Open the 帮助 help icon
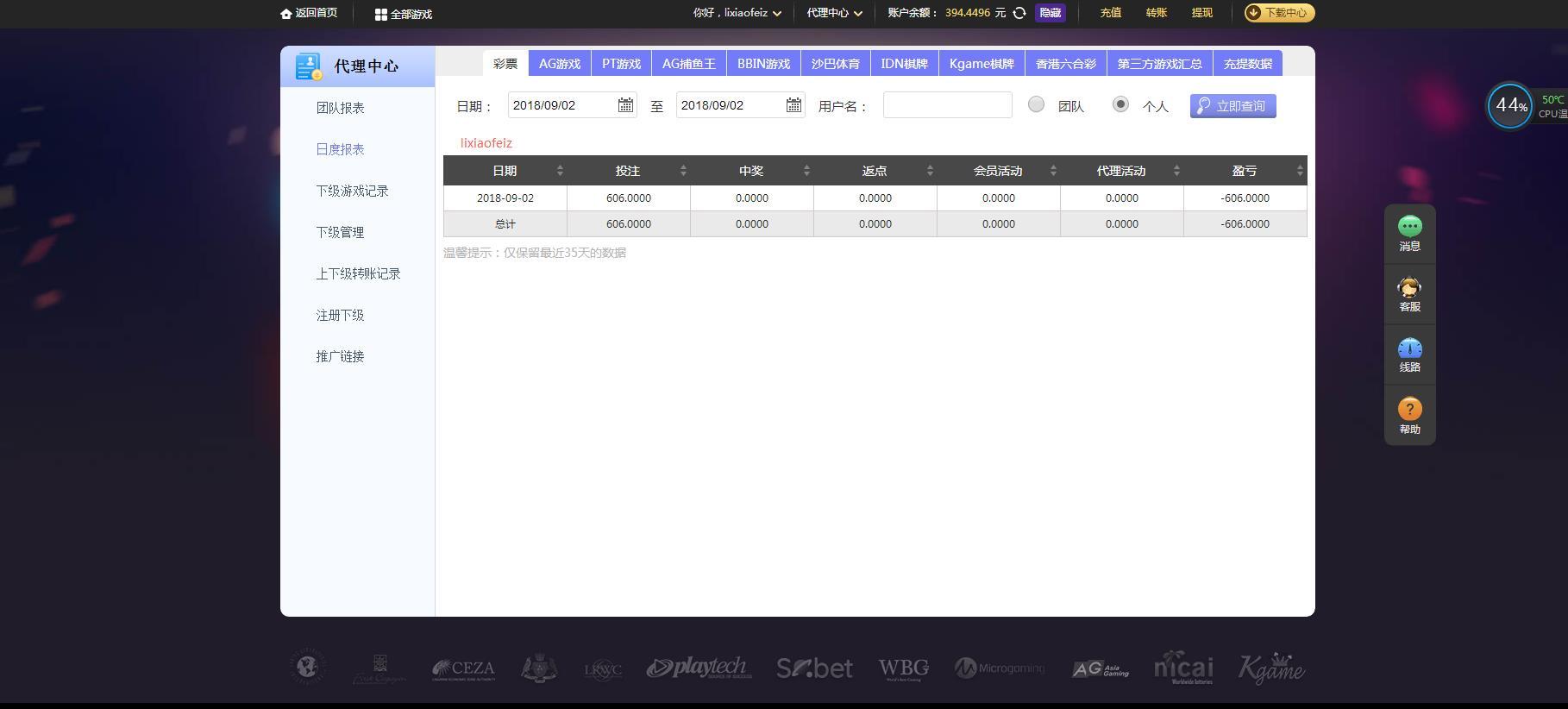 click(1409, 409)
